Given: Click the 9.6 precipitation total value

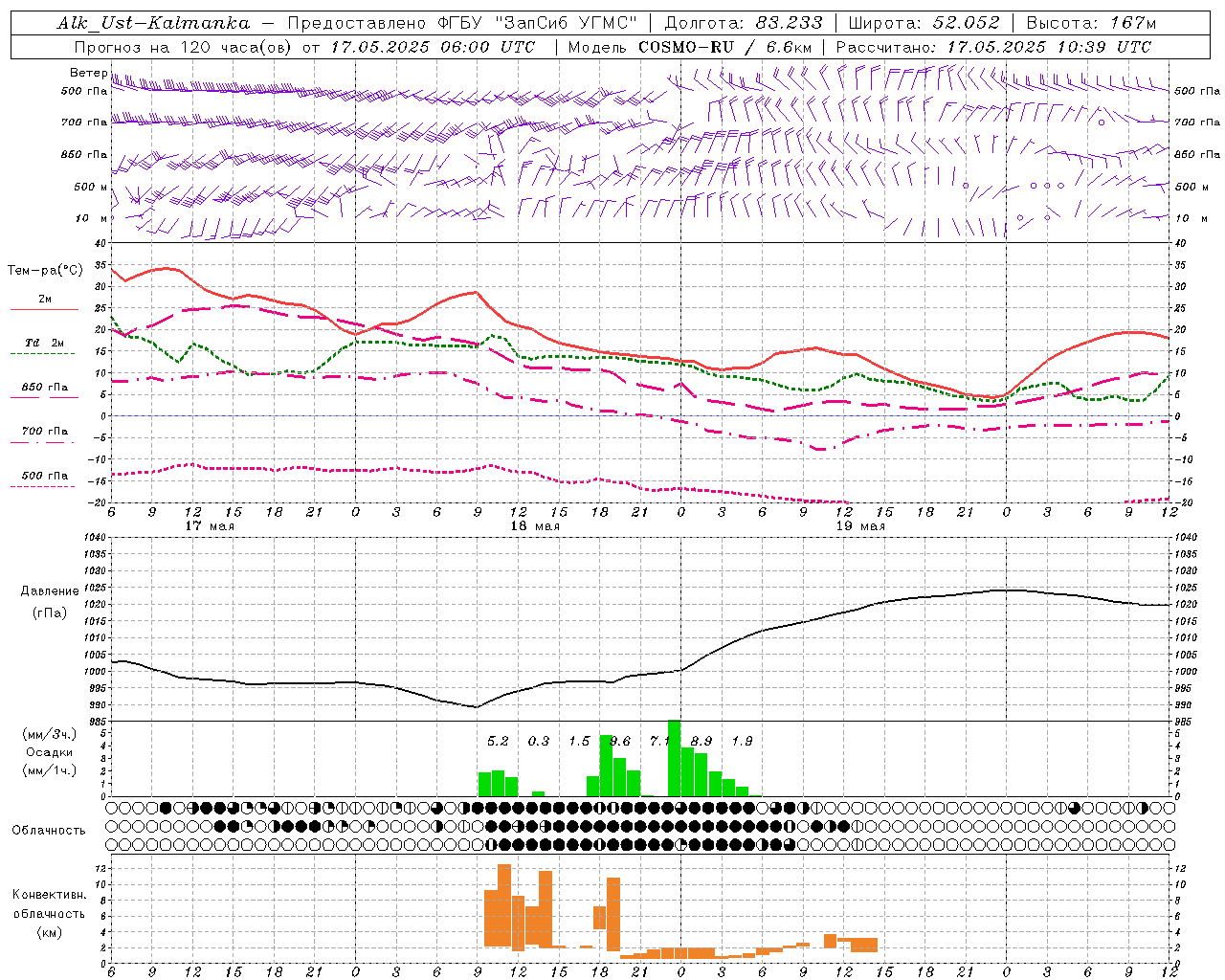Looking at the screenshot, I should click(x=620, y=741).
